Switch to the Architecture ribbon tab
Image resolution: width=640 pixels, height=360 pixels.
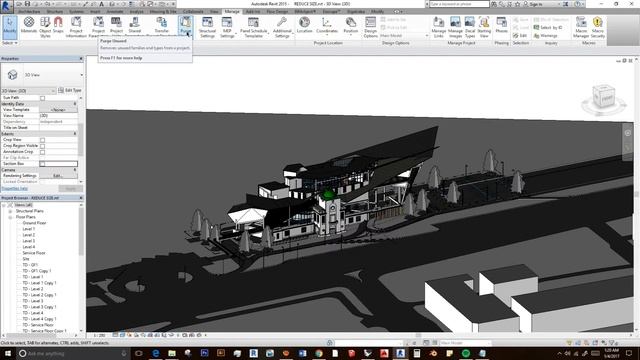coord(29,11)
